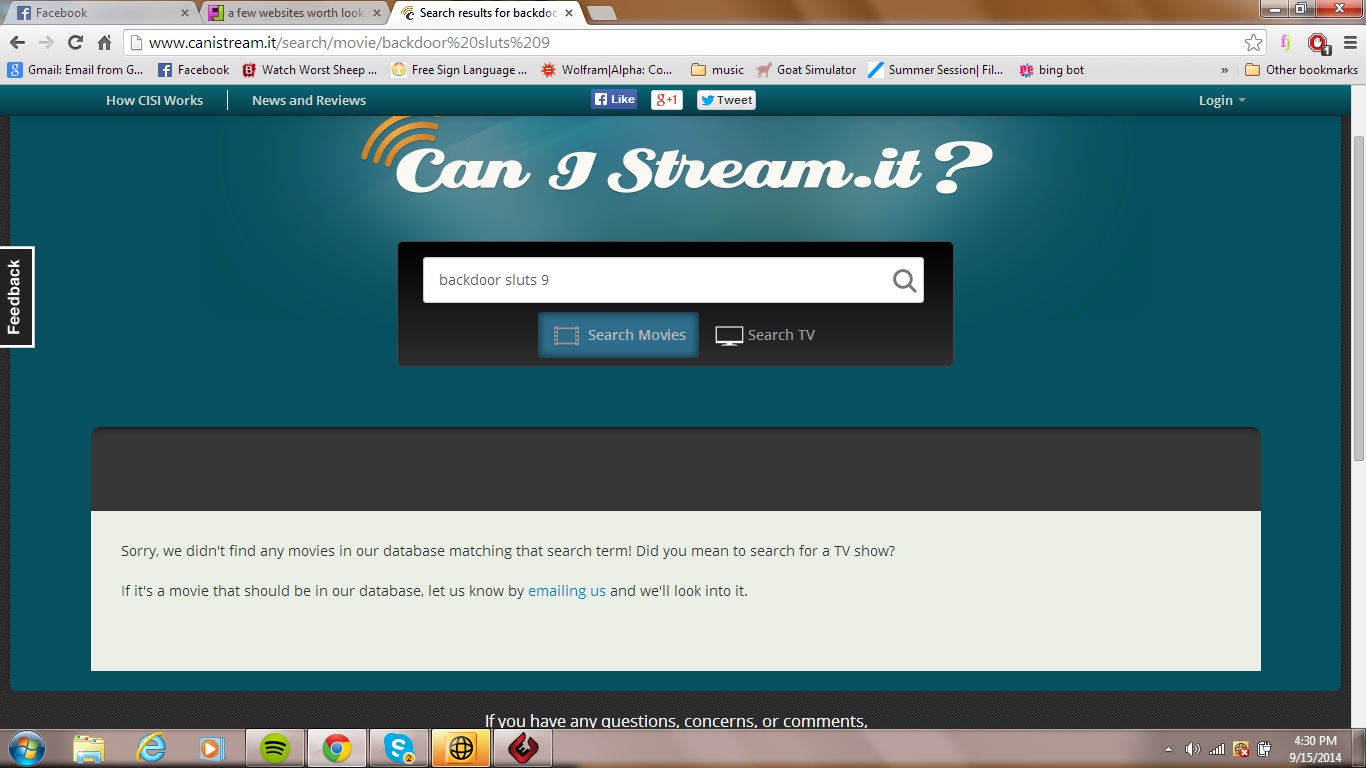Expand the Login dropdown menu
1366x768 pixels.
[x=1221, y=101]
